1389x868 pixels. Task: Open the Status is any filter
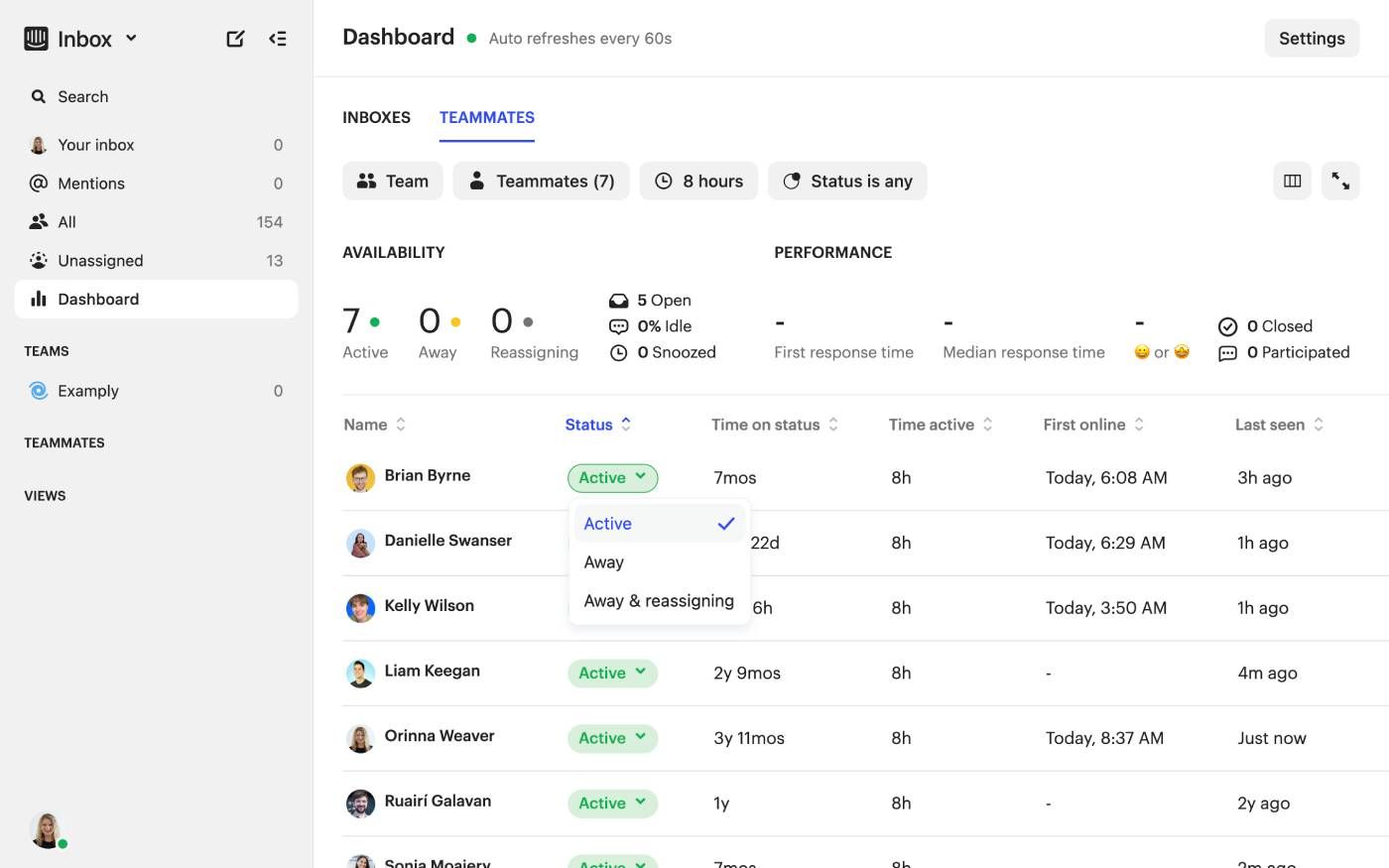click(847, 181)
